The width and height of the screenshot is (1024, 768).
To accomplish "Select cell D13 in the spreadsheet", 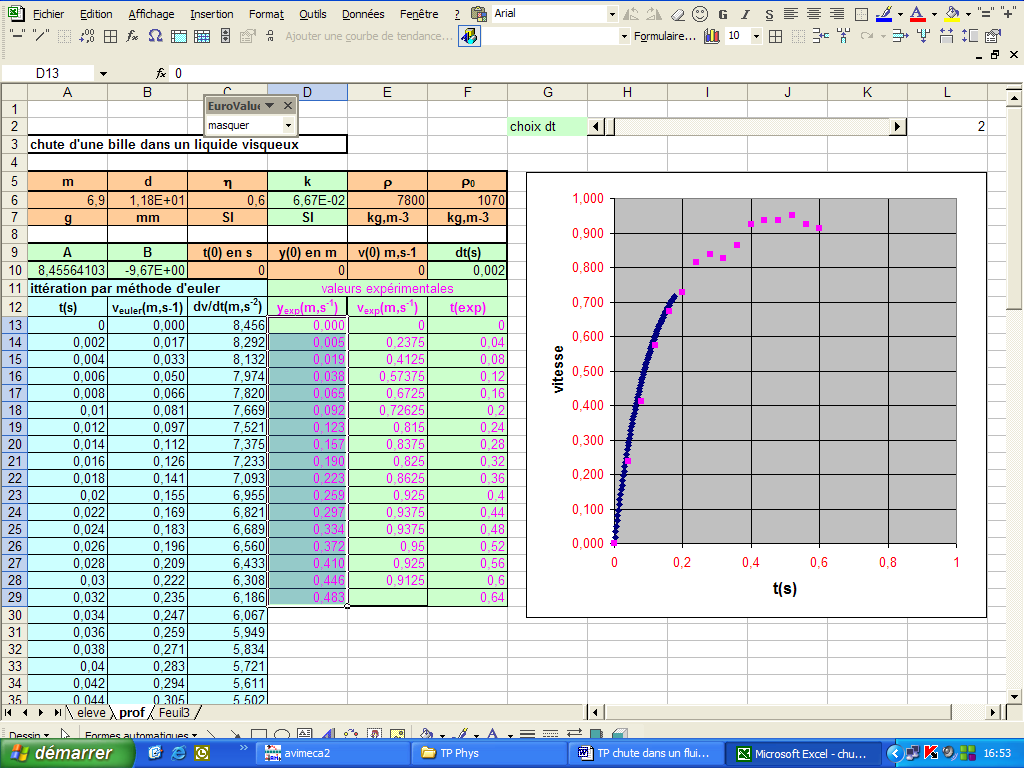I will tap(307, 325).
